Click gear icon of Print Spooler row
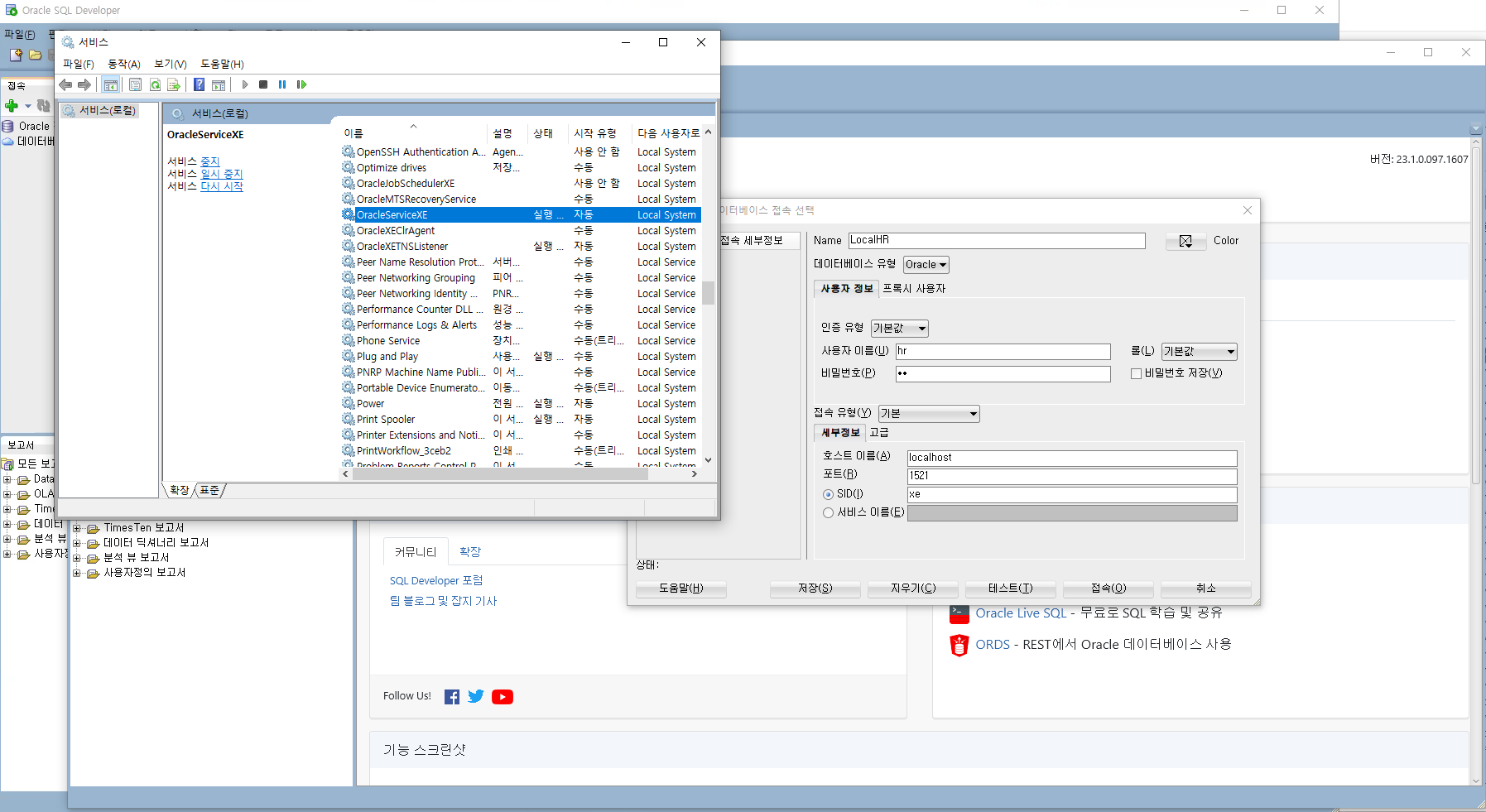This screenshot has width=1486, height=812. [x=349, y=419]
